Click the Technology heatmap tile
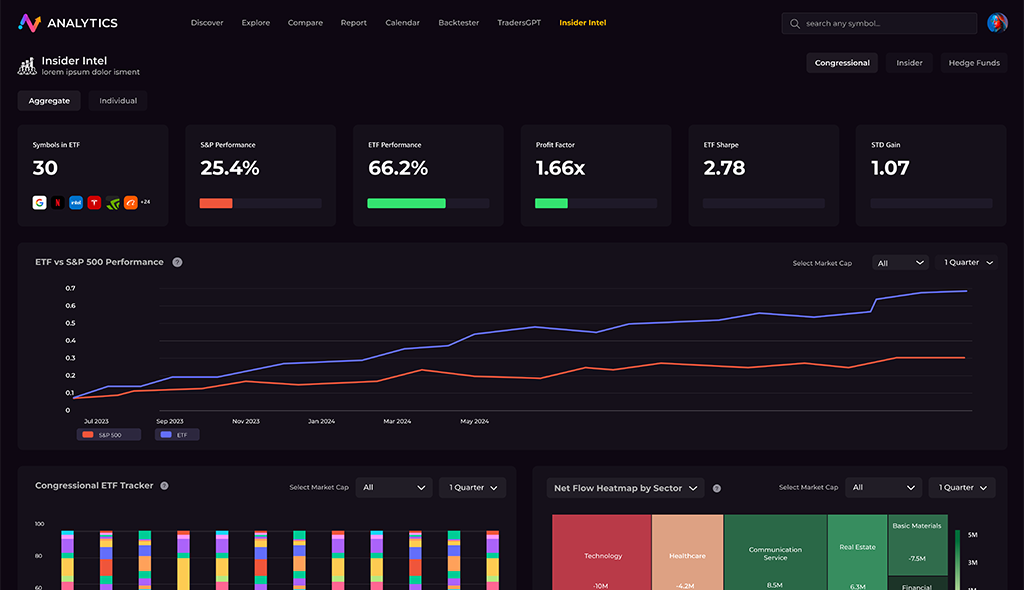Viewport: 1024px width, 590px height. [x=601, y=552]
